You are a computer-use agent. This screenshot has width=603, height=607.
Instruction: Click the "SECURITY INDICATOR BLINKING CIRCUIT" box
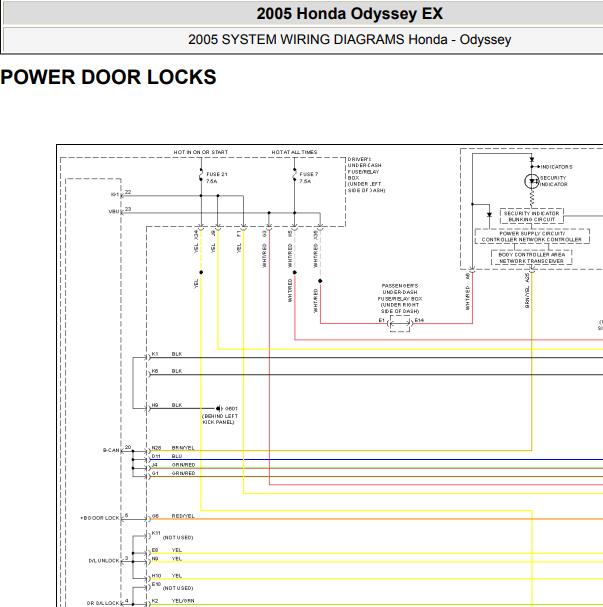pos(531,216)
